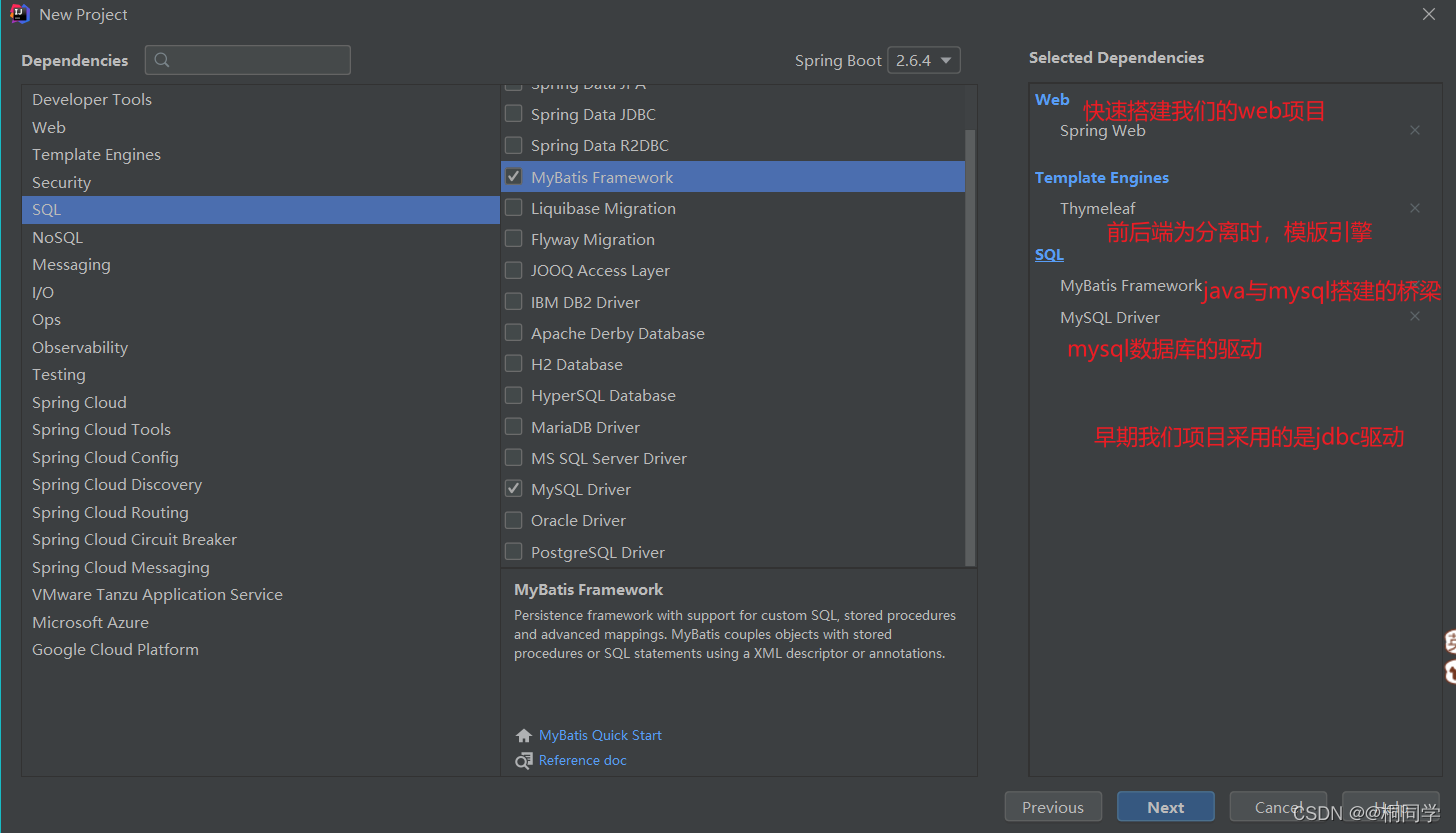This screenshot has height=833, width=1456.
Task: Select MyBatis Framework in Selected Dependencies
Action: [1131, 285]
